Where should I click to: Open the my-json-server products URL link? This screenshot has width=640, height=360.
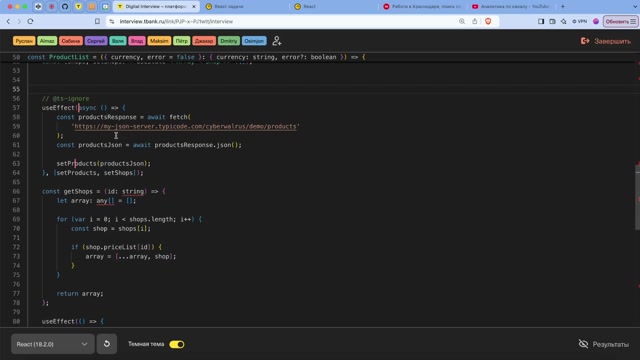(x=185, y=126)
